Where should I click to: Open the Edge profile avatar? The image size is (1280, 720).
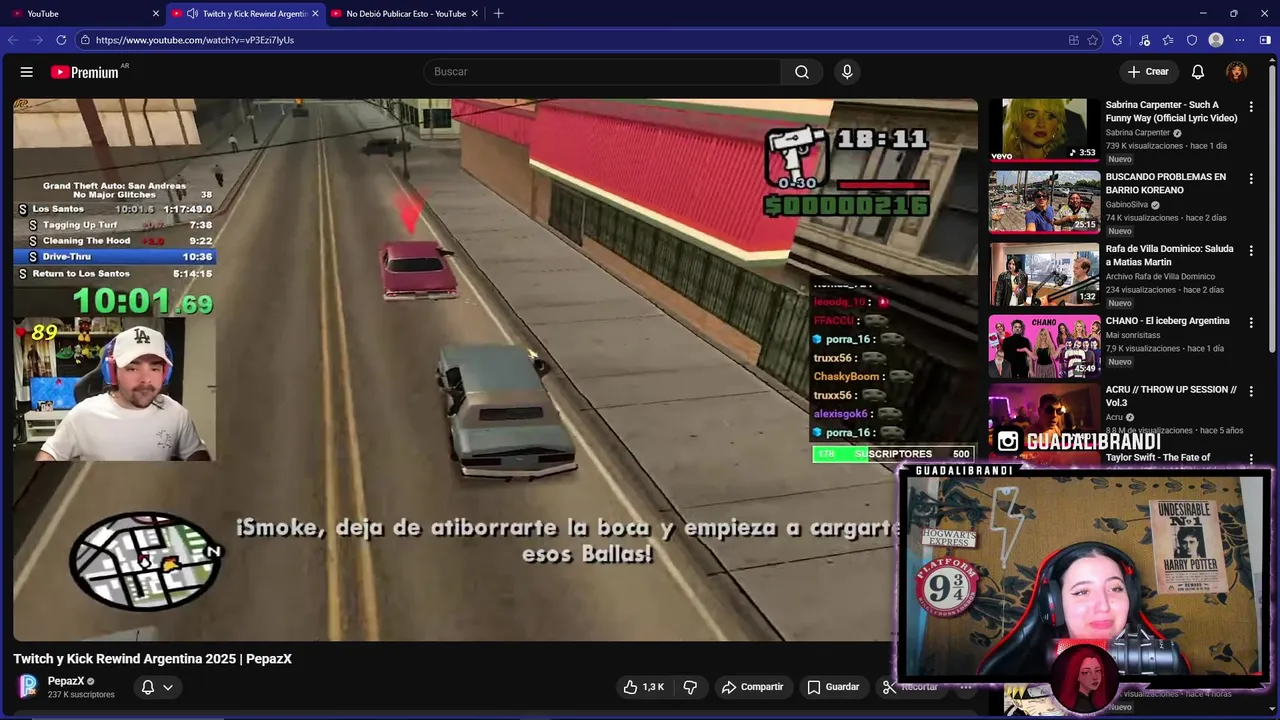coord(1216,40)
